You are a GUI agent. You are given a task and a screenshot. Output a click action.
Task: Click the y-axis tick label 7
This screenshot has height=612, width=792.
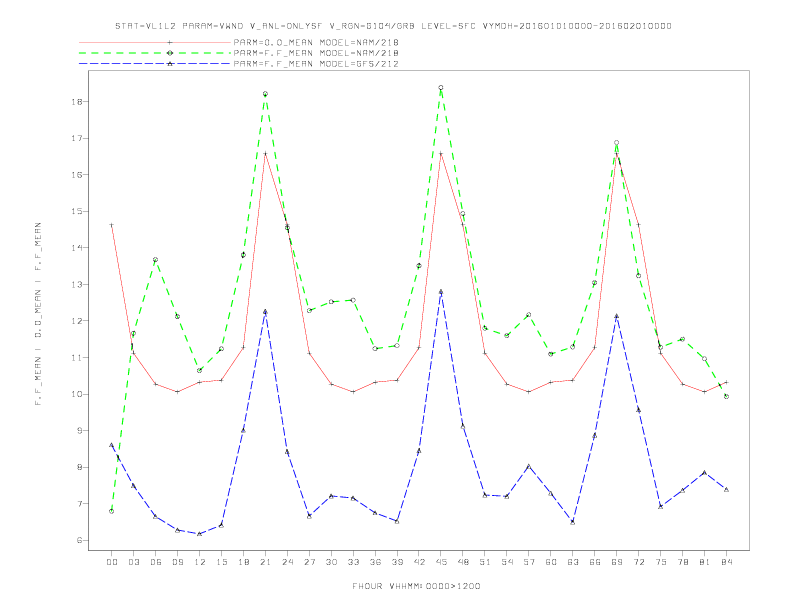(79, 504)
